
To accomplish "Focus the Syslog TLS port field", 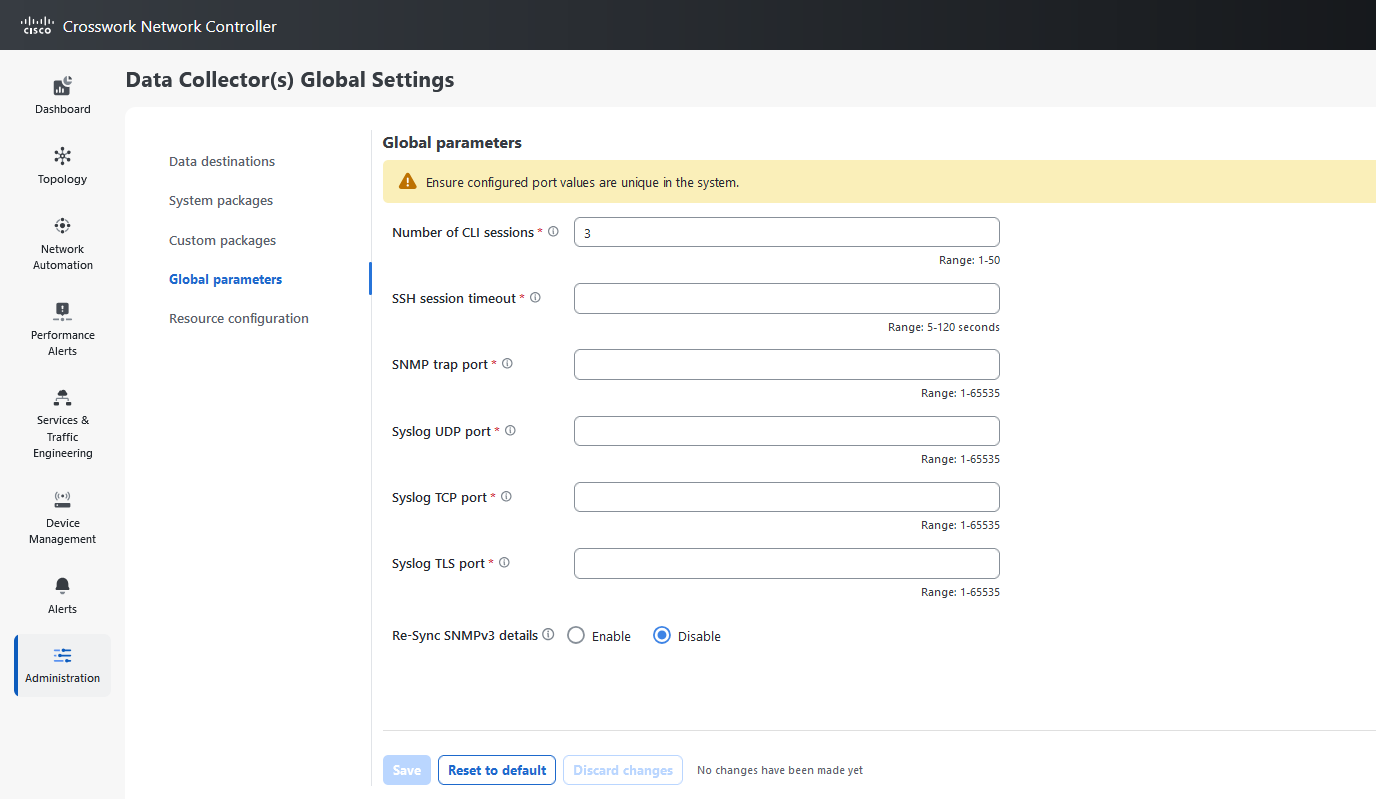I will (787, 563).
